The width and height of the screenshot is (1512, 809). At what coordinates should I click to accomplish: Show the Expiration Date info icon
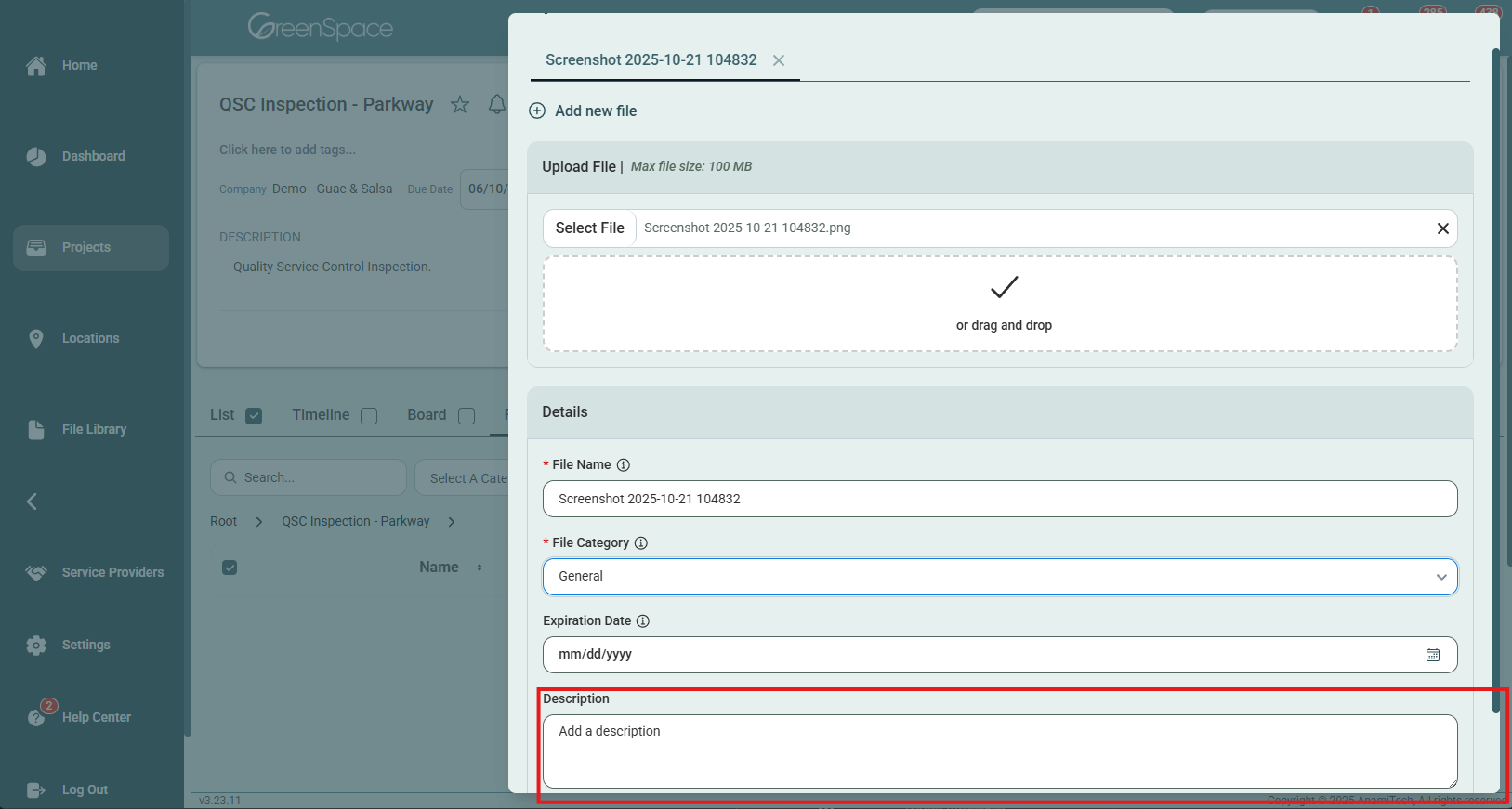tap(643, 621)
